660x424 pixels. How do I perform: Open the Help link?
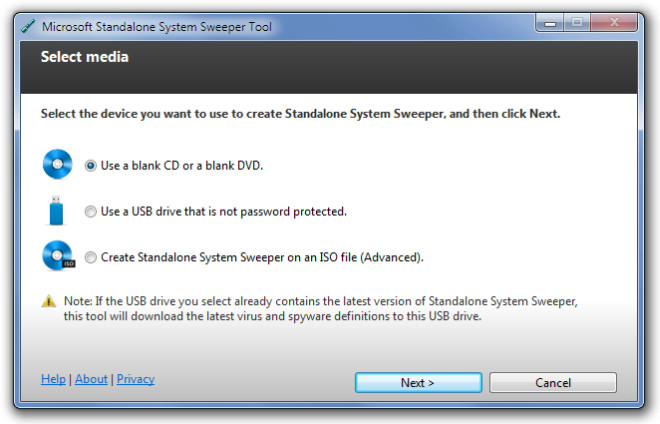point(53,379)
